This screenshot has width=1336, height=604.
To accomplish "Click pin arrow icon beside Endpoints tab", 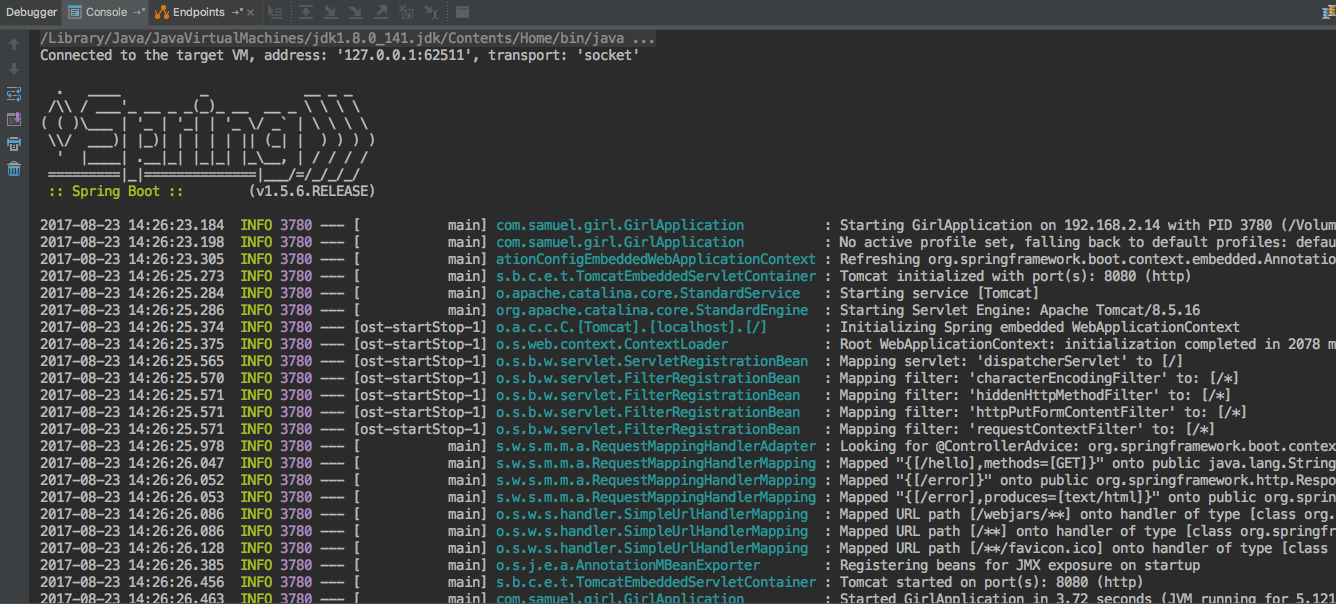I will click(x=236, y=12).
